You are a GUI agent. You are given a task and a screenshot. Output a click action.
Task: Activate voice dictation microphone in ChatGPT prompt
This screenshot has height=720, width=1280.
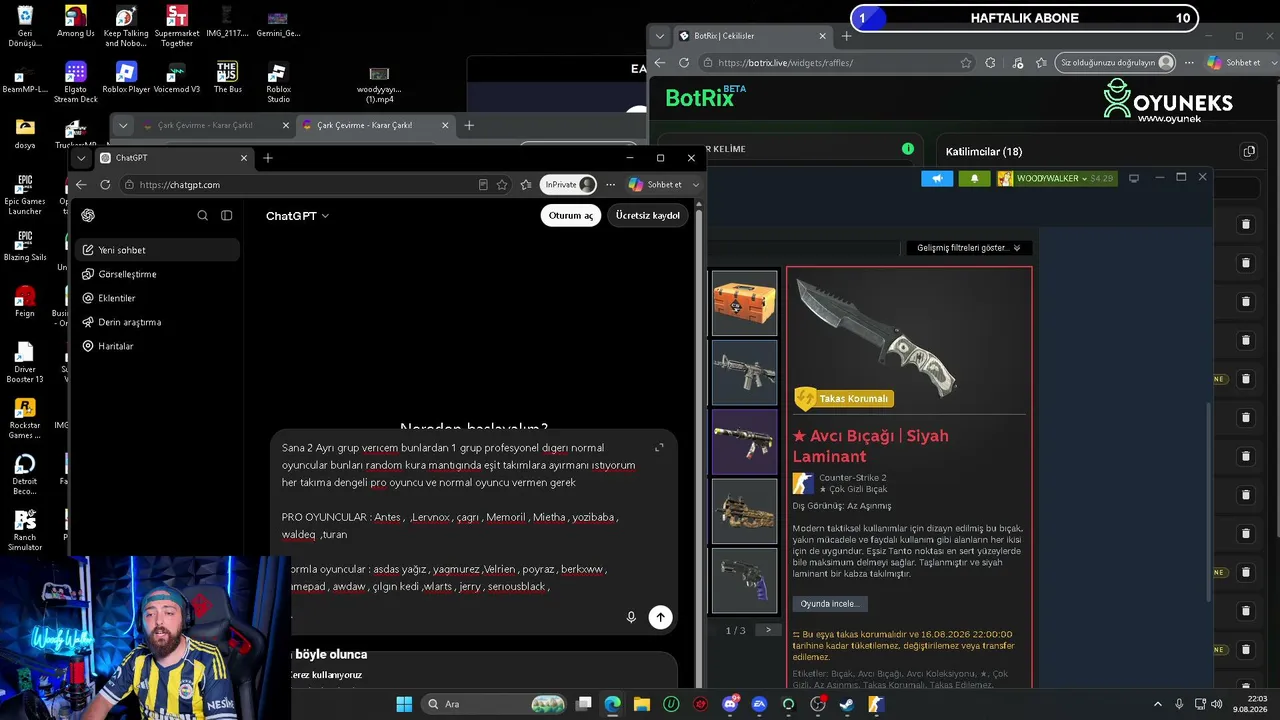[x=631, y=617]
